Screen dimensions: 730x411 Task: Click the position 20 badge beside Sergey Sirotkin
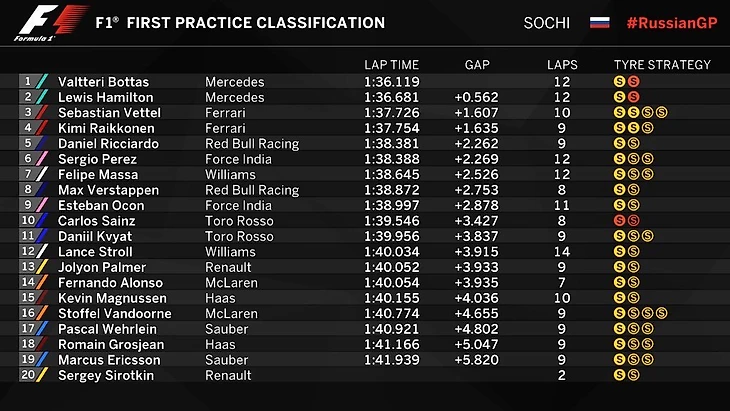click(33, 375)
